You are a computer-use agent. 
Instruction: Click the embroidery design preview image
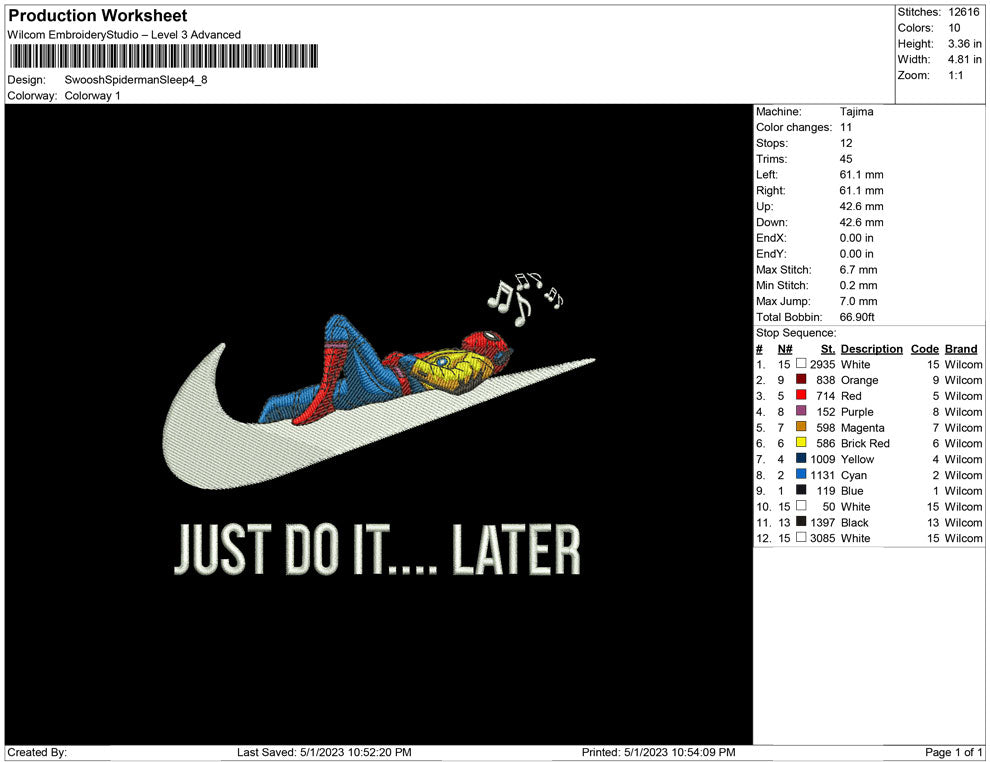point(379,424)
